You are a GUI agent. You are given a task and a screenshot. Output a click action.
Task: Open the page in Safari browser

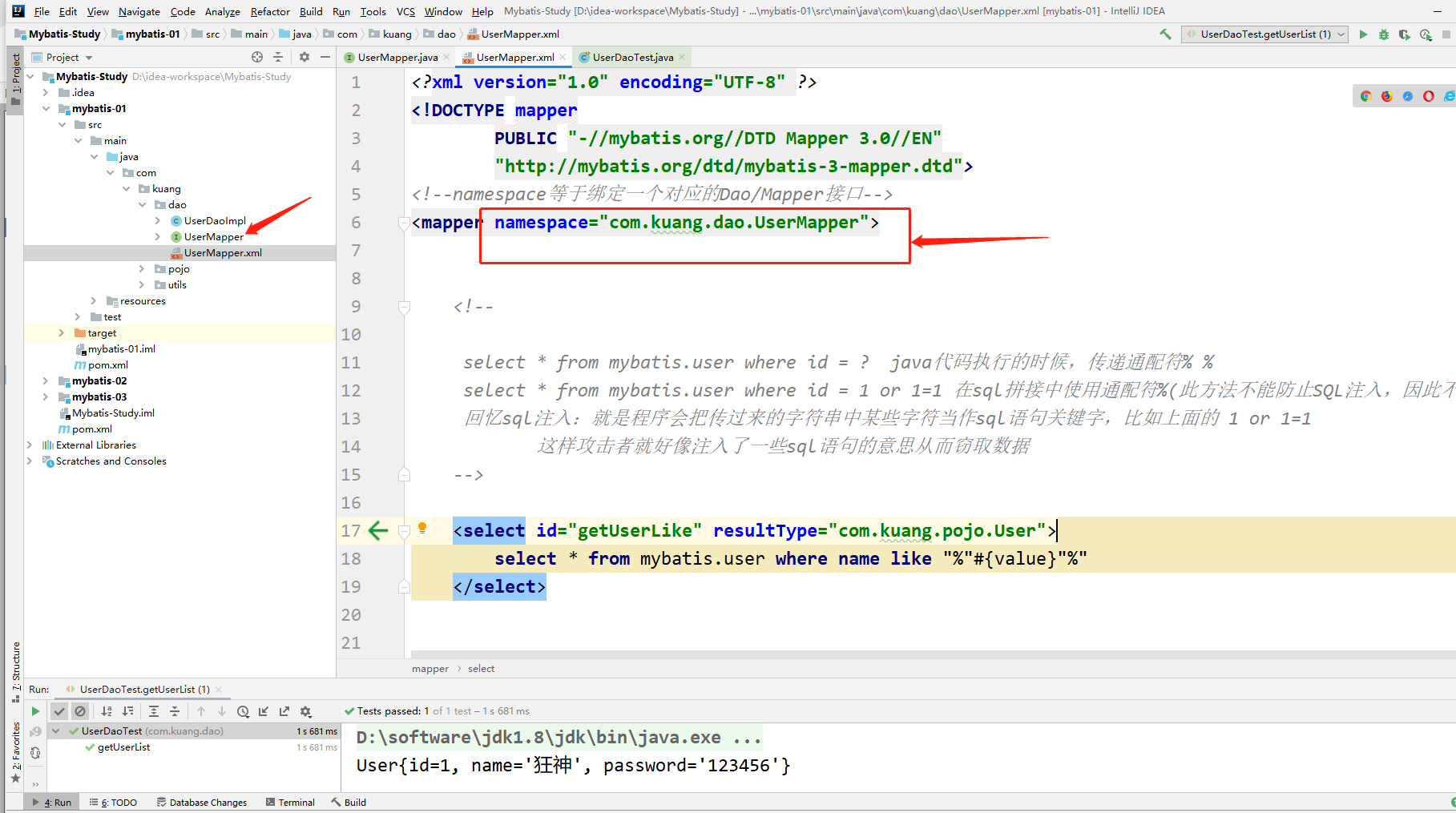(x=1408, y=96)
